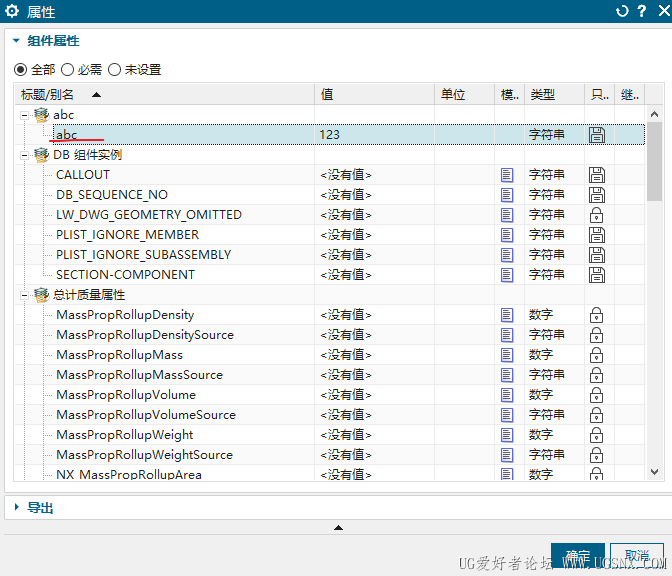This screenshot has width=672, height=576.
Task: Click the MassPropRollupDensity row lock icon
Action: 597,315
